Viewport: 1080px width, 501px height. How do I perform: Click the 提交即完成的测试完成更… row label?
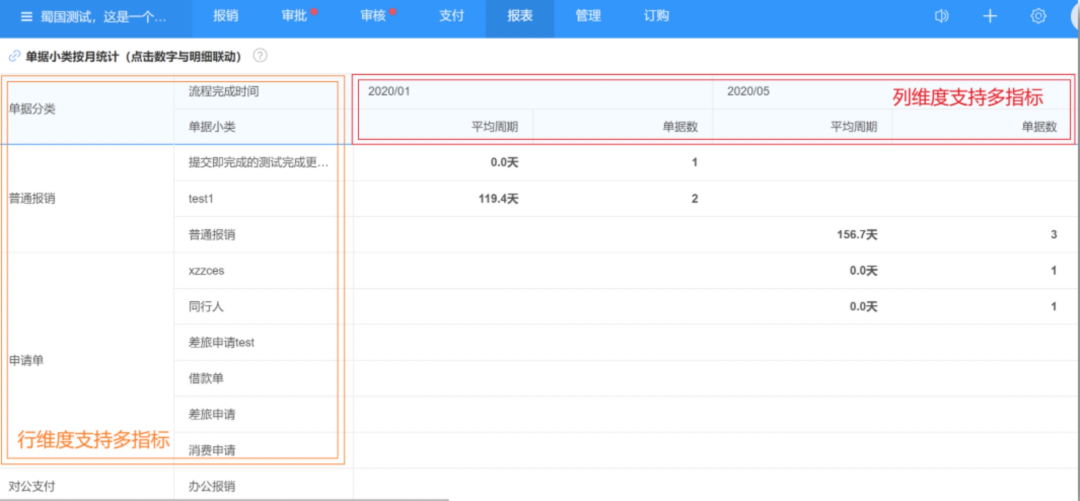[258, 163]
